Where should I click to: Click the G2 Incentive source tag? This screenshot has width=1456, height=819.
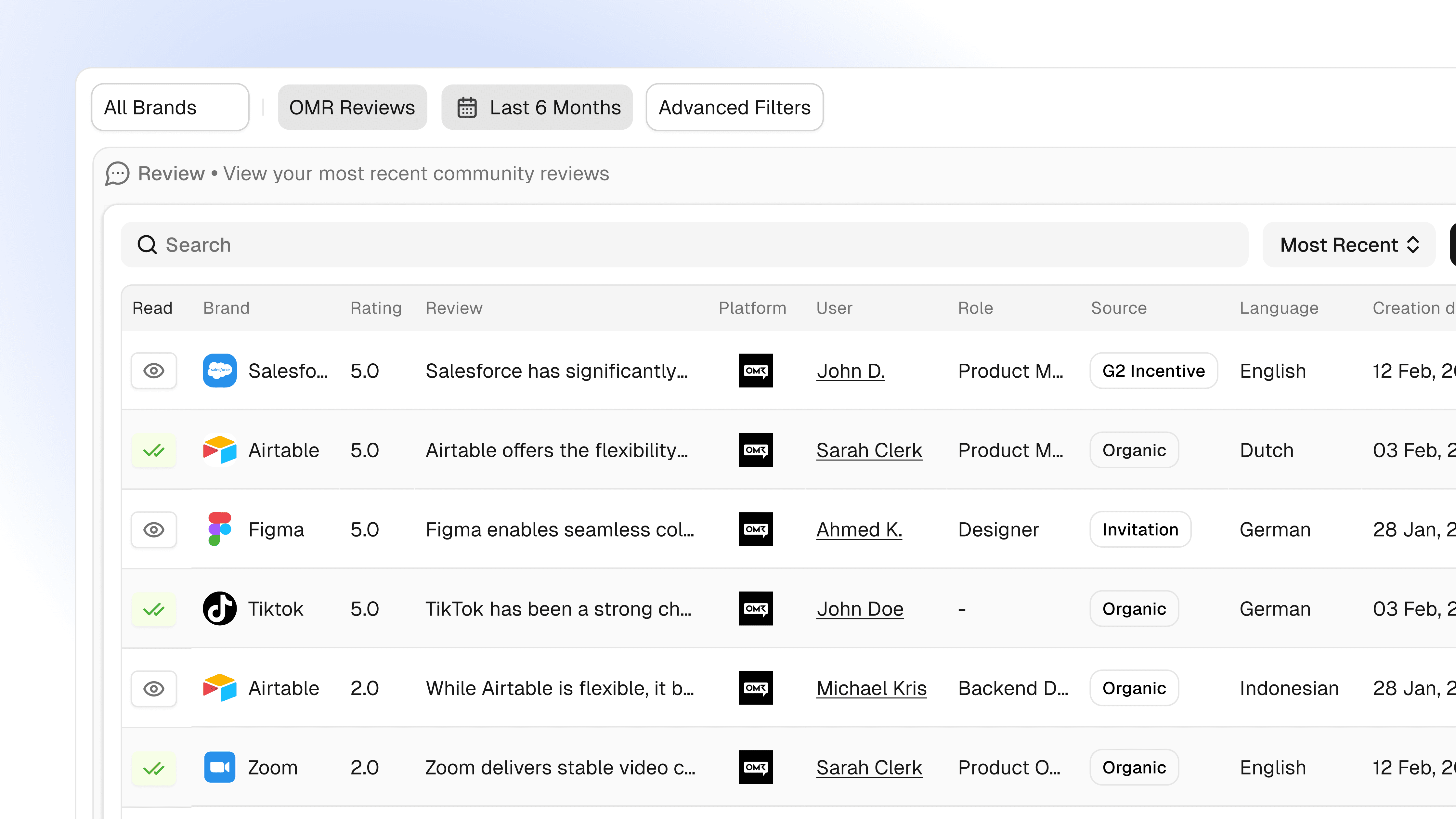[1153, 371]
